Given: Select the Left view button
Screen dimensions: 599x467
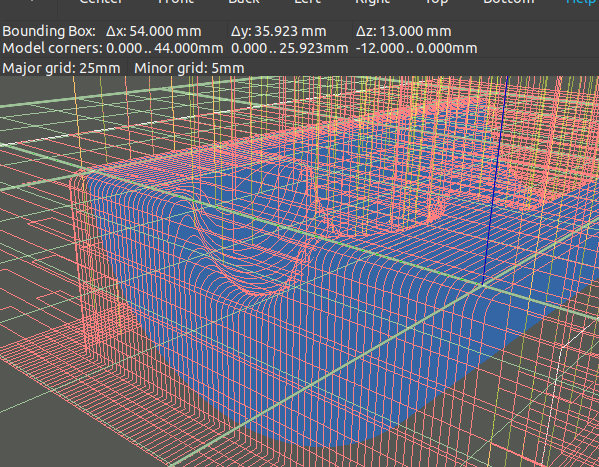Looking at the screenshot, I should click(x=307, y=2).
